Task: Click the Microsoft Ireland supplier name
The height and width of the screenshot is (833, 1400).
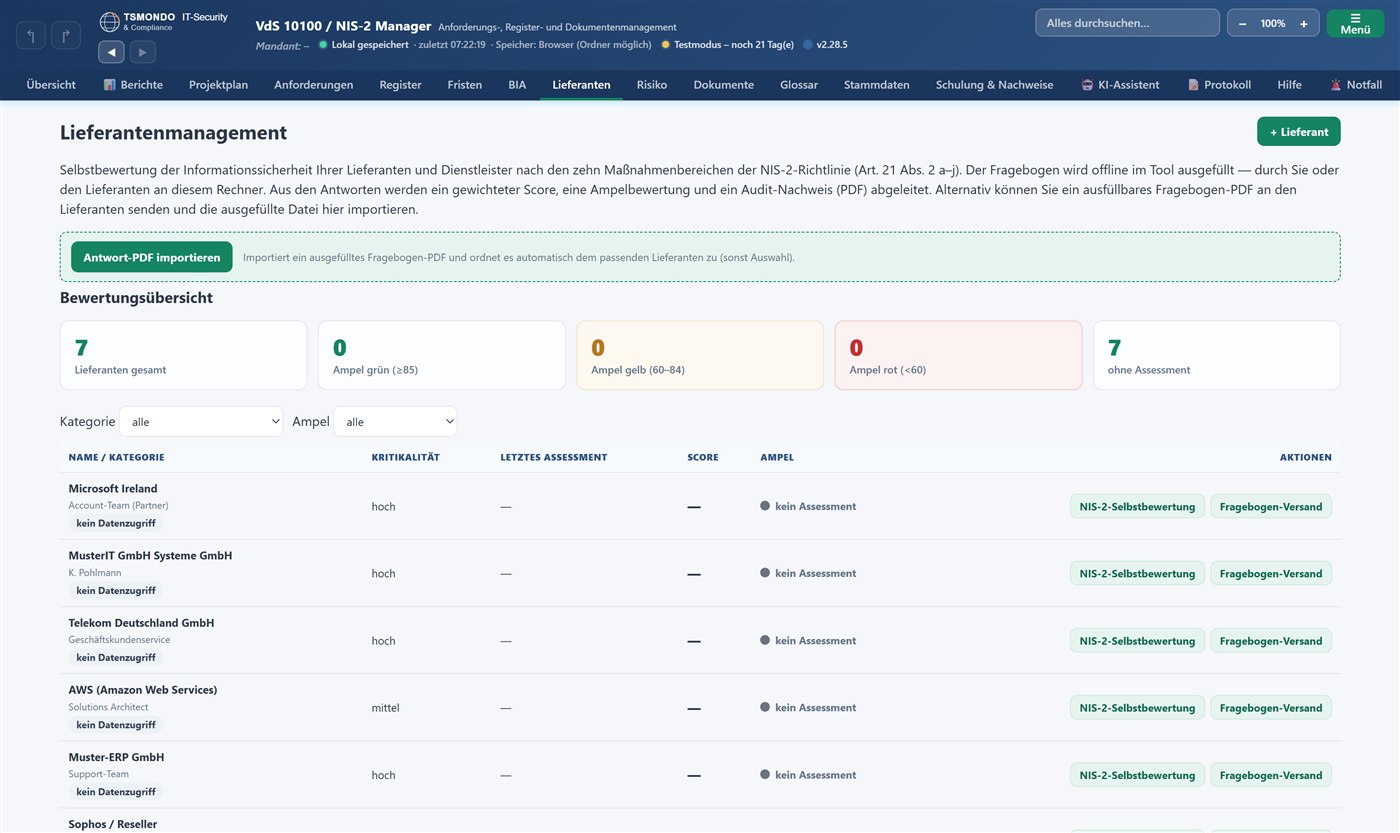Action: click(x=113, y=489)
